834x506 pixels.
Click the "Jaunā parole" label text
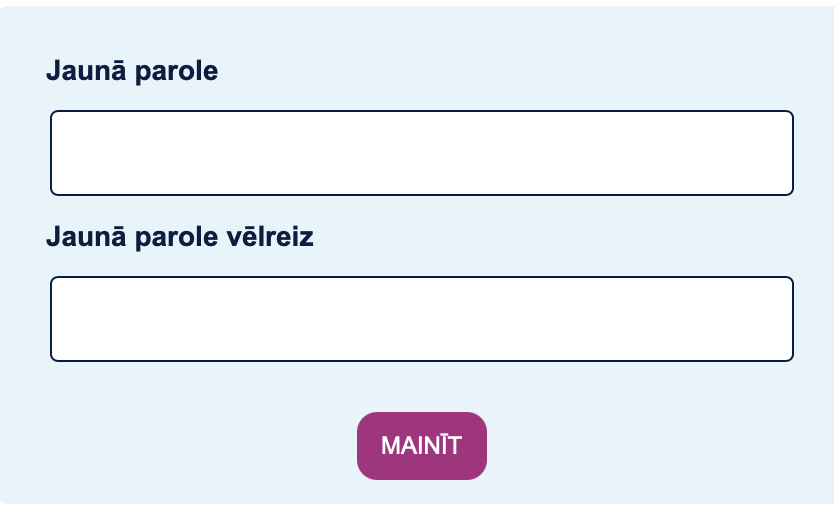pyautogui.click(x=132, y=71)
